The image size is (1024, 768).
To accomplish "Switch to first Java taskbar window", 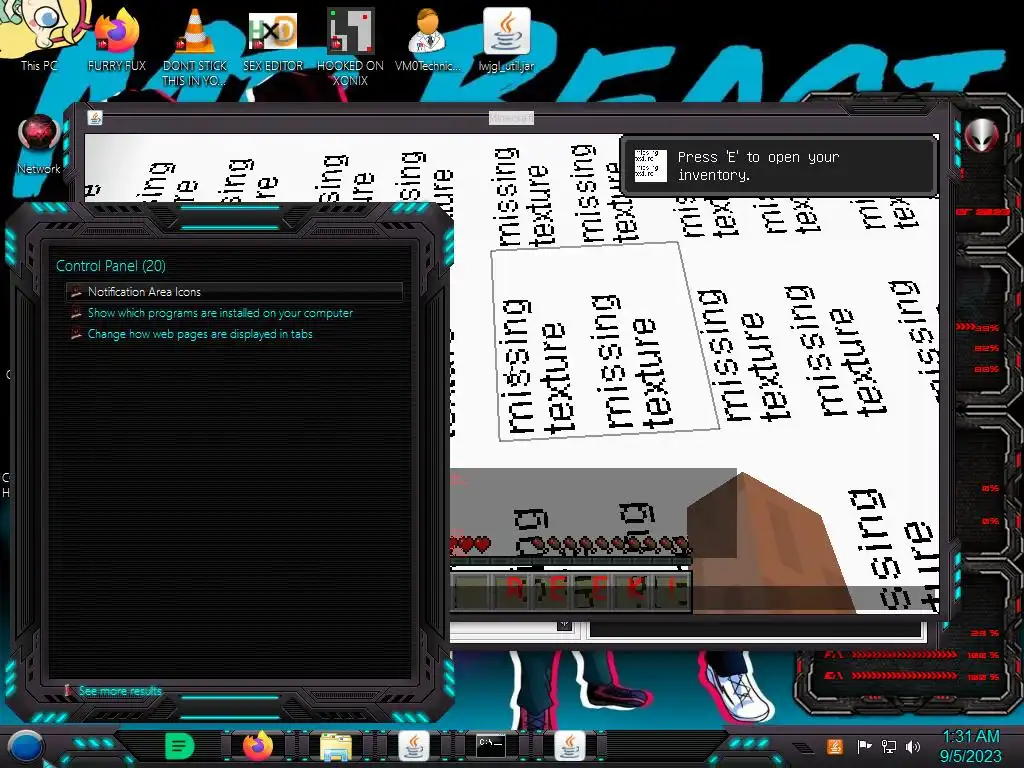I will (x=413, y=746).
